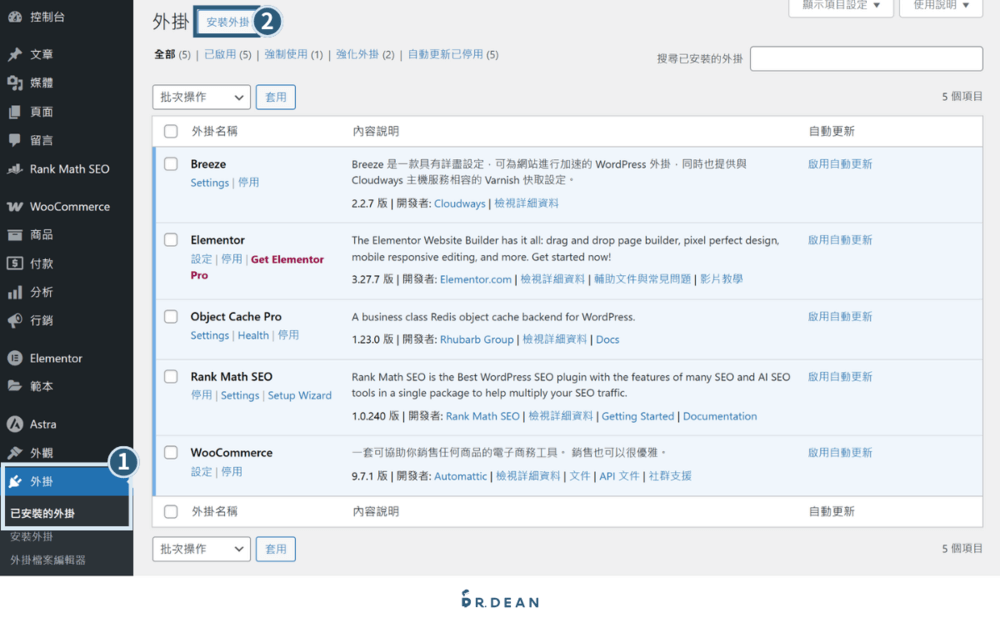The height and width of the screenshot is (623, 1000).
Task: Switch to the 已啟用 (5) filter tab
Action: pyautogui.click(x=219, y=55)
